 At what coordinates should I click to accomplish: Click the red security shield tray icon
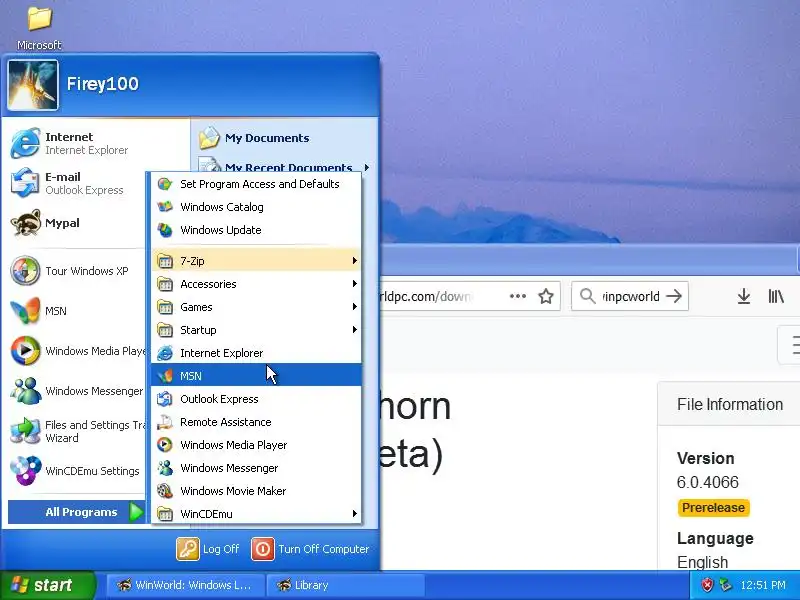pos(707,585)
